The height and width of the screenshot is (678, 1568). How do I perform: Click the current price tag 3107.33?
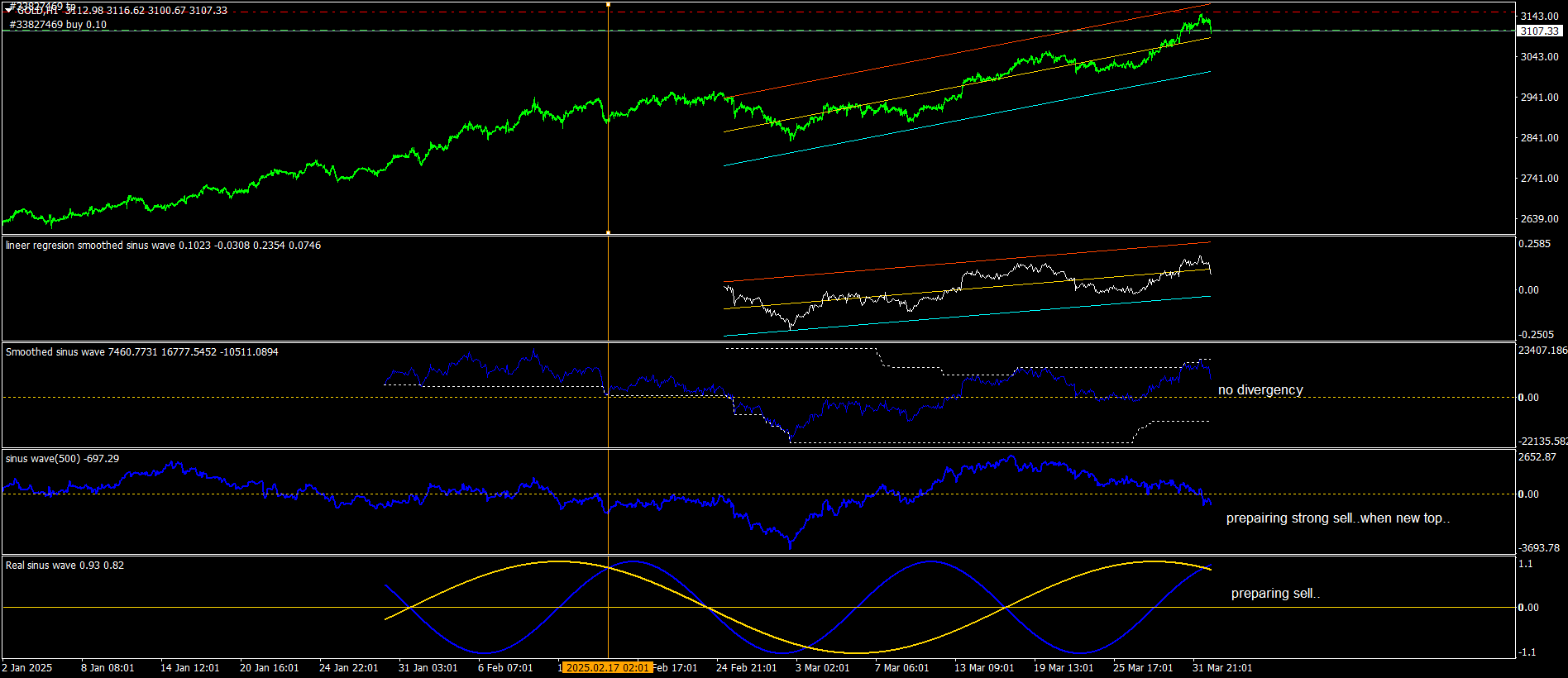click(x=1540, y=31)
